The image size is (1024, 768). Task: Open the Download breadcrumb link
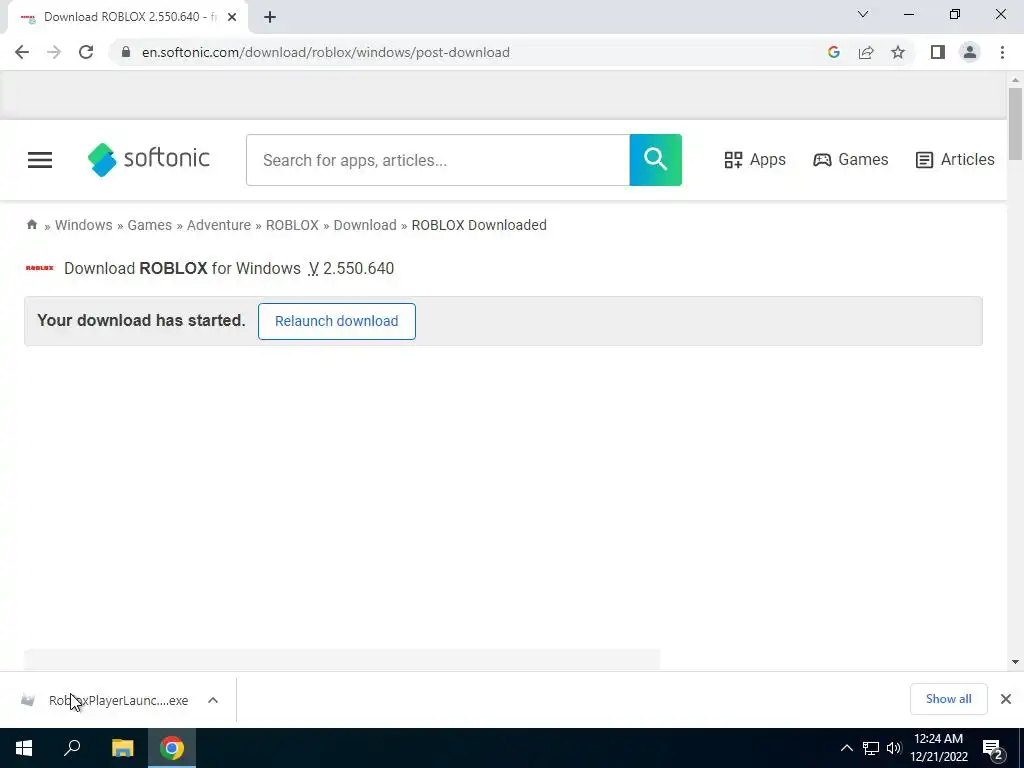(x=365, y=225)
